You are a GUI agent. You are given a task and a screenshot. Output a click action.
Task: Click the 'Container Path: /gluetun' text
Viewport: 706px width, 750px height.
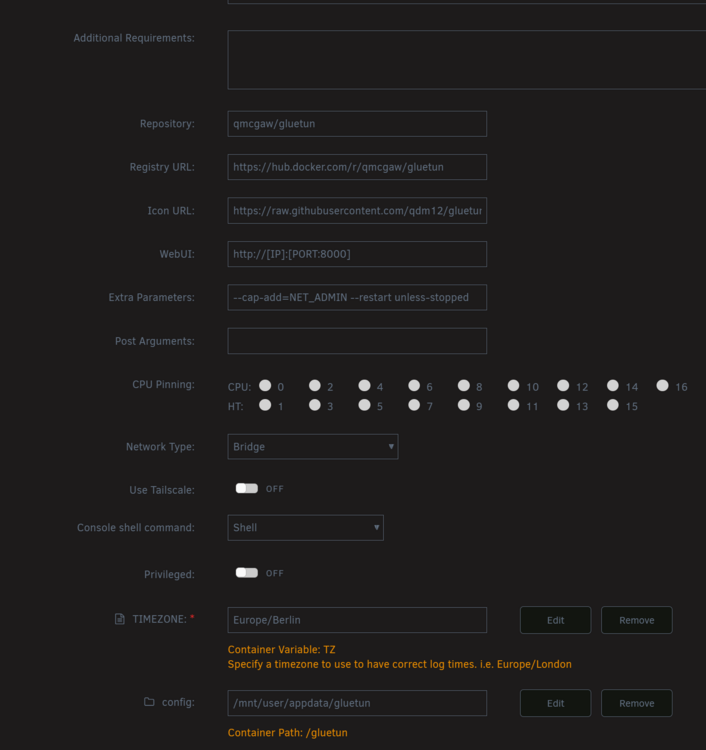287,733
